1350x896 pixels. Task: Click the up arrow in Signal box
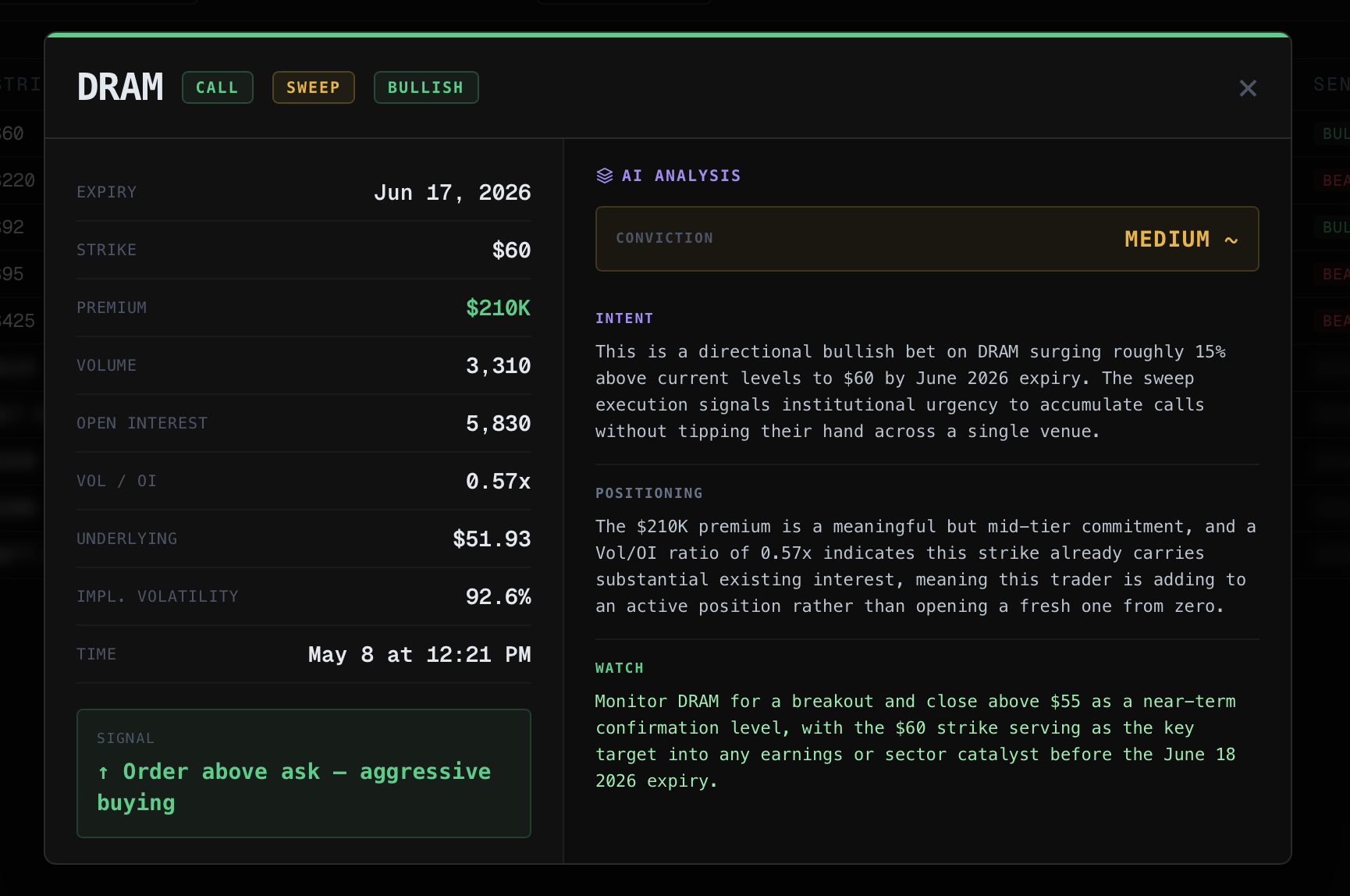[x=103, y=773]
